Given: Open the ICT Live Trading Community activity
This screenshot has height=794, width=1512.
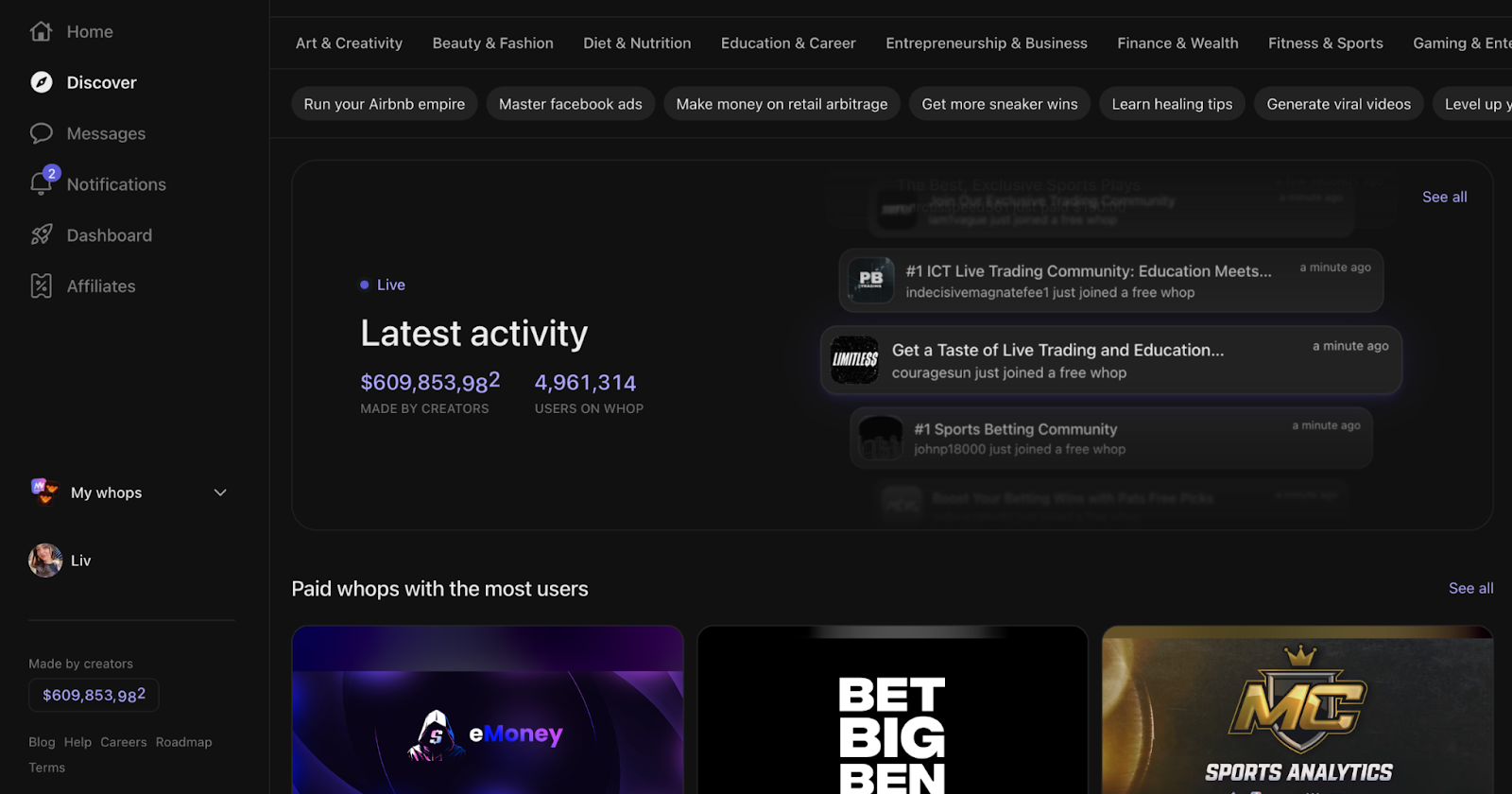Looking at the screenshot, I should click(x=1111, y=281).
